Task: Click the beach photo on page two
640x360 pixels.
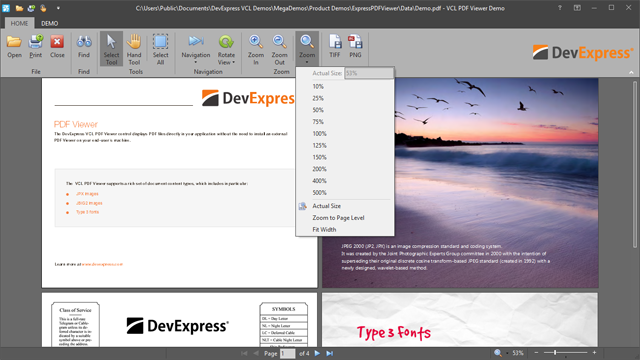Action: [496, 183]
